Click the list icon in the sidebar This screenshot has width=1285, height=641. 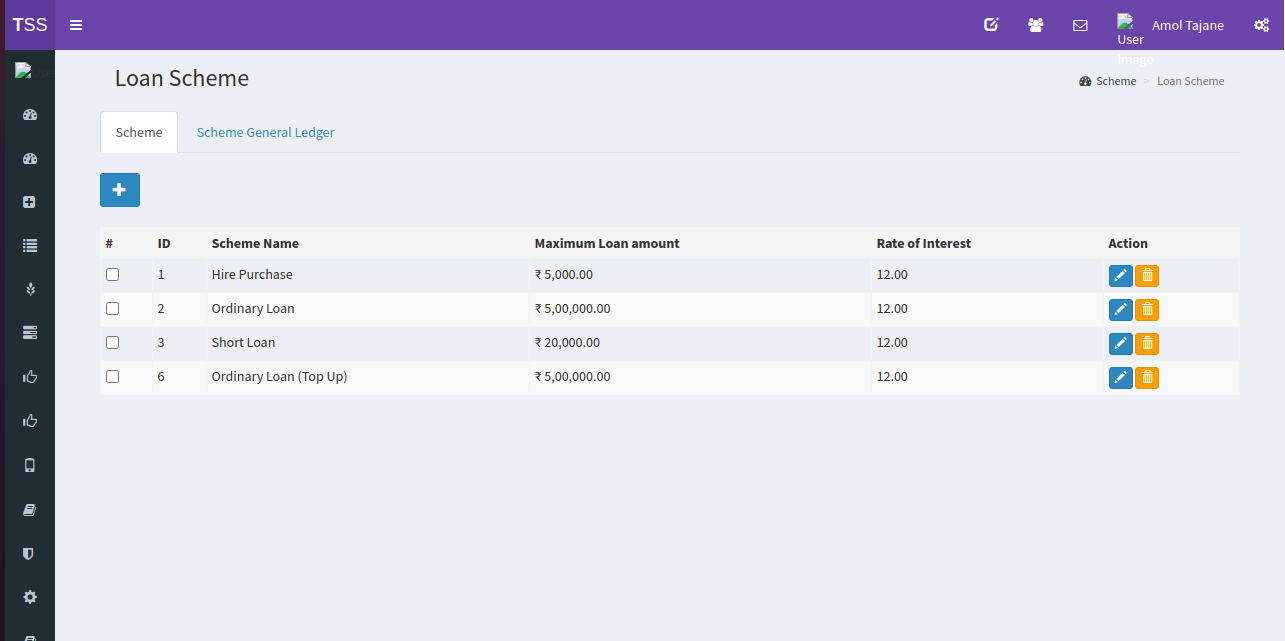[x=30, y=245]
